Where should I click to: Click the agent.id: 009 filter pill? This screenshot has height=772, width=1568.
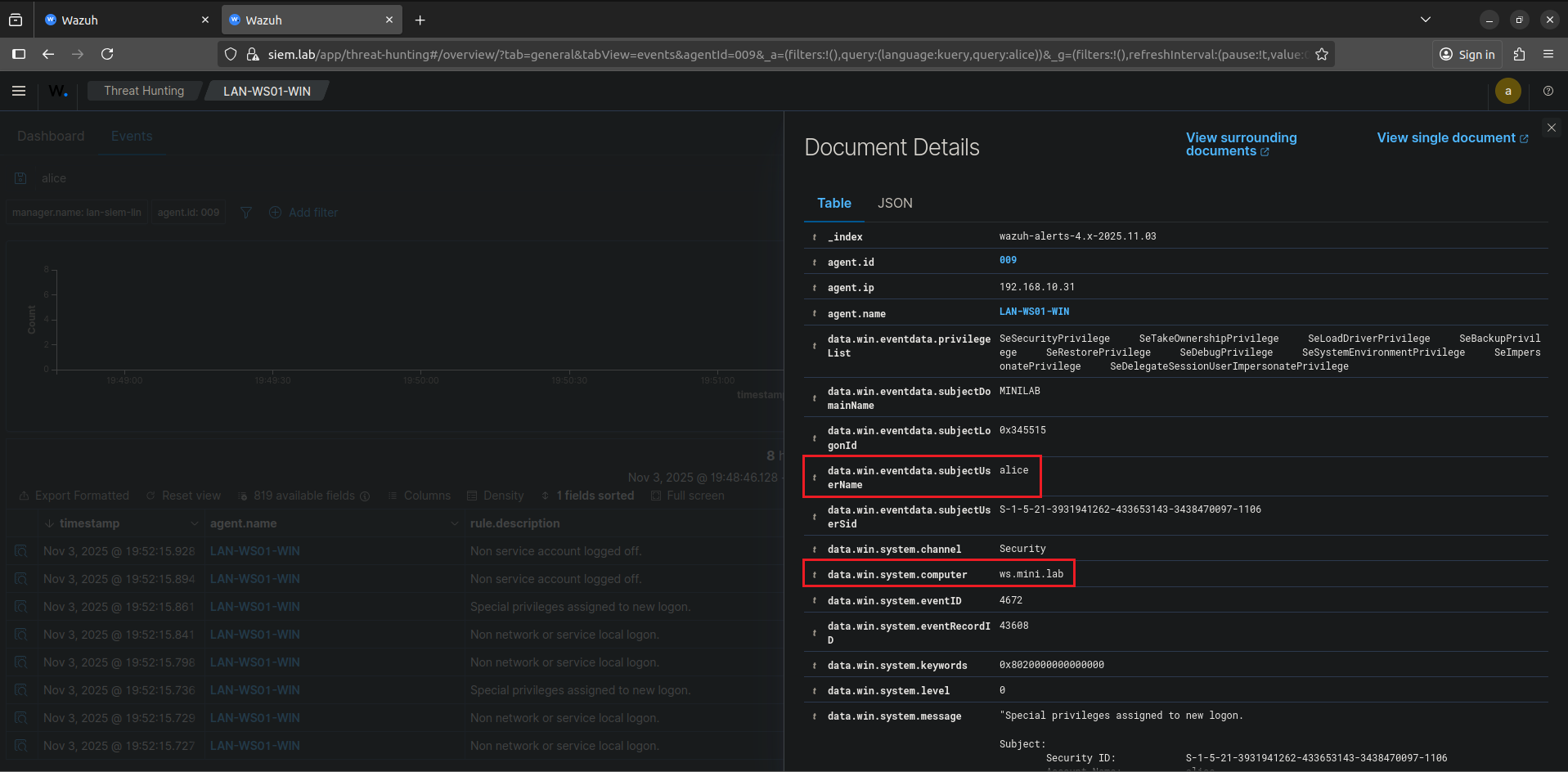(x=188, y=213)
